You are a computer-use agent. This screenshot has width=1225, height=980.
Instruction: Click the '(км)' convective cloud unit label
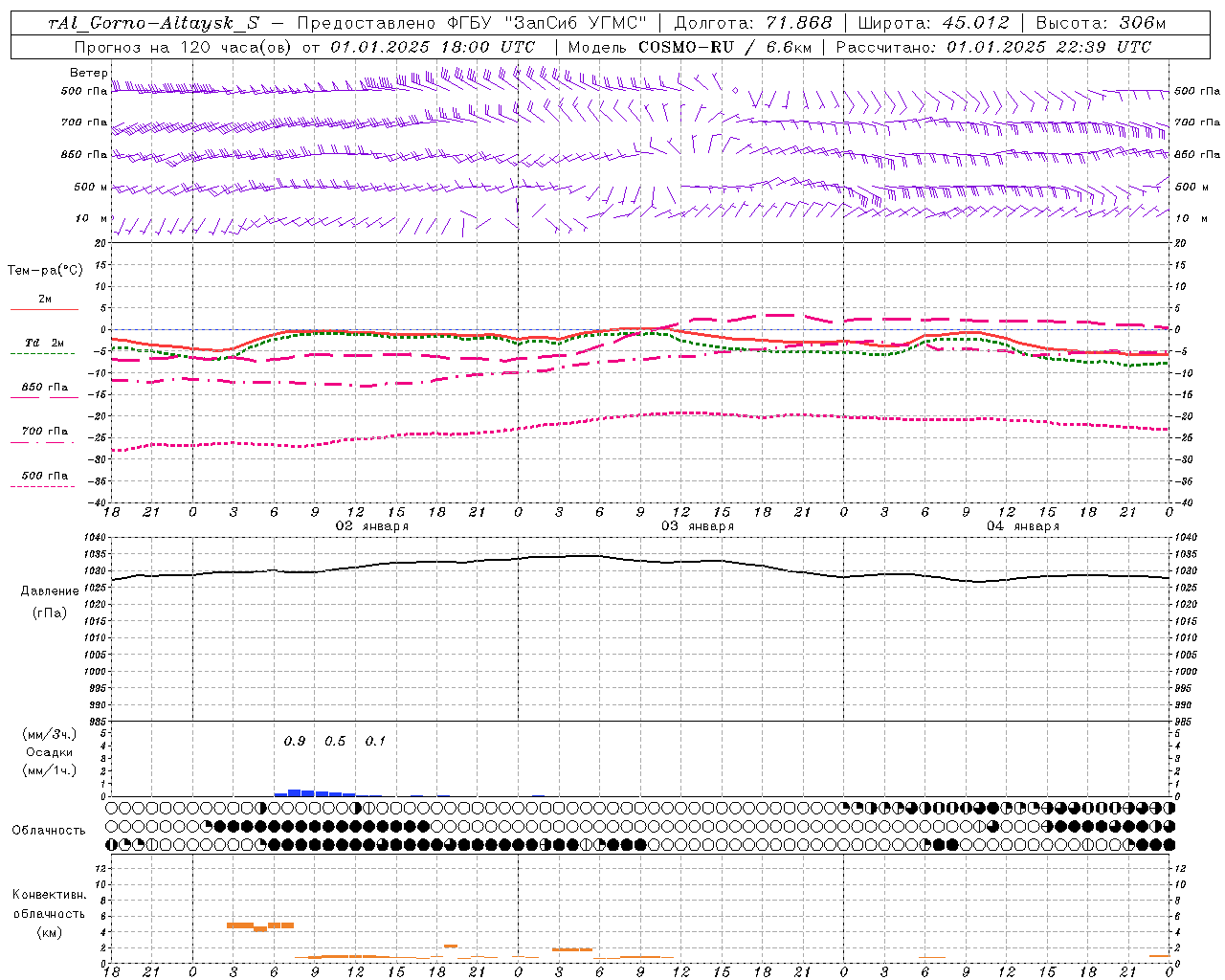coord(49,932)
